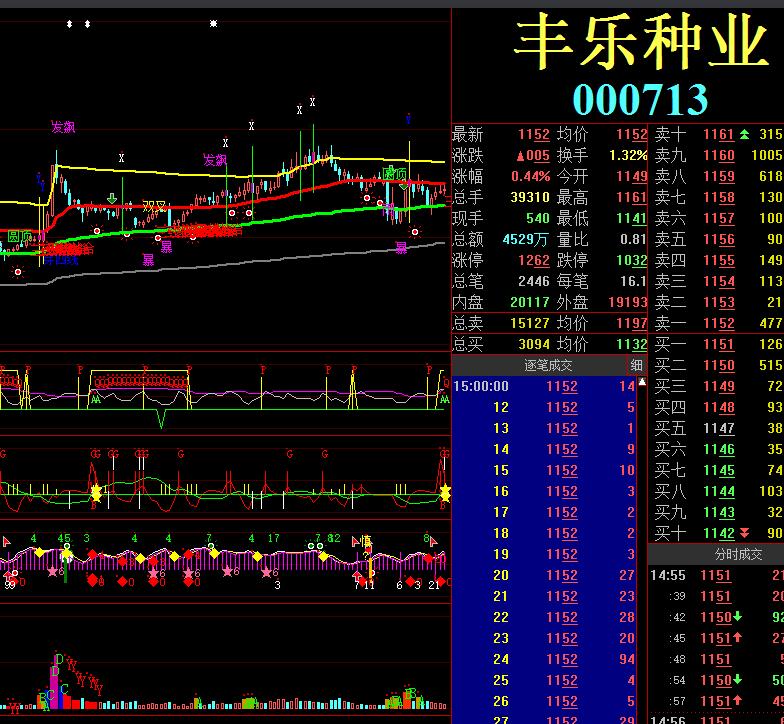Select the 卖九 1160 order book row
The image size is (784, 724).
(716, 156)
